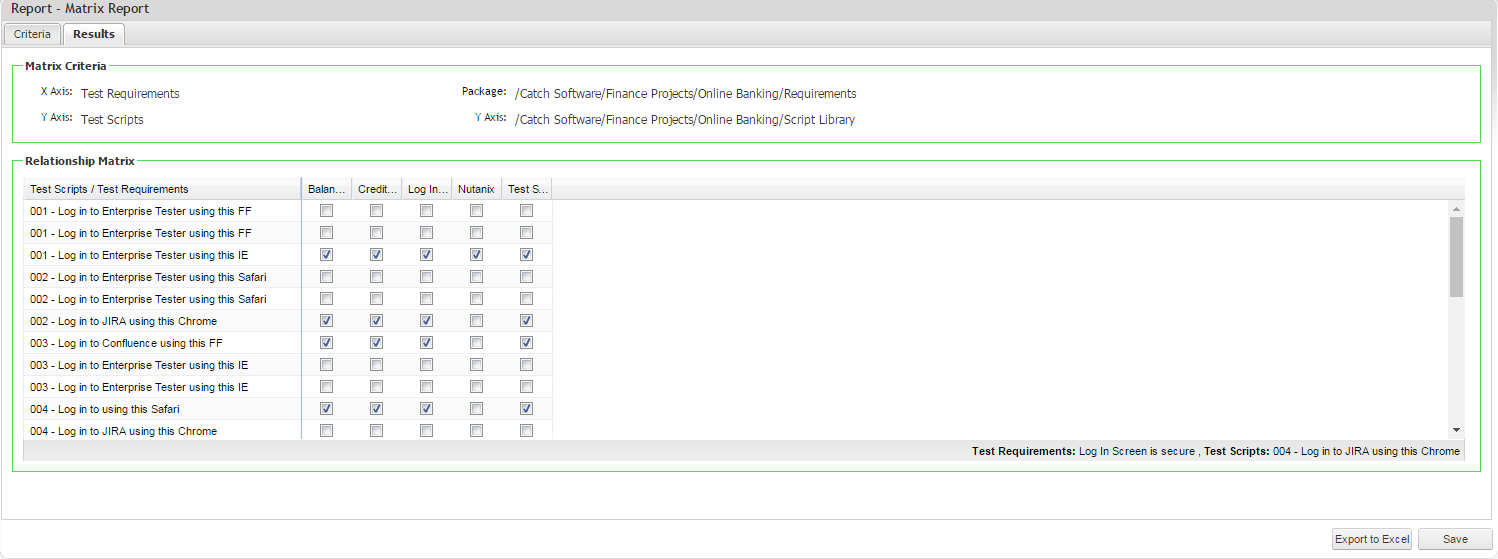
Task: Click the Export to Excel button
Action: point(1372,539)
